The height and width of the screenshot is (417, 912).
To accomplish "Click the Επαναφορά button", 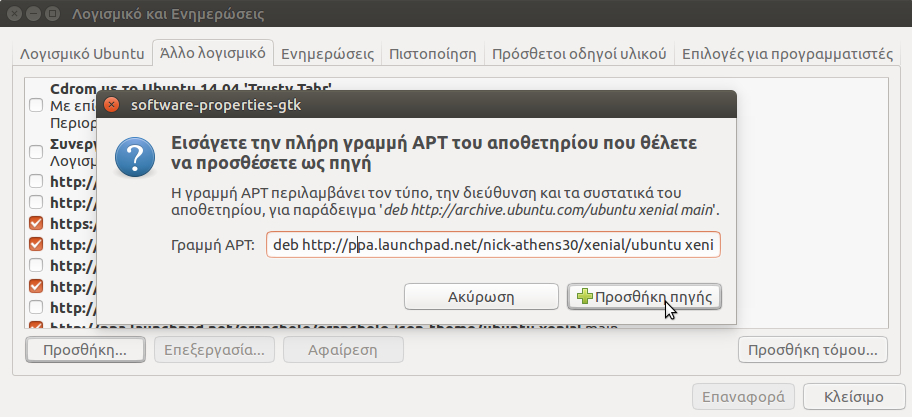I will point(744,396).
